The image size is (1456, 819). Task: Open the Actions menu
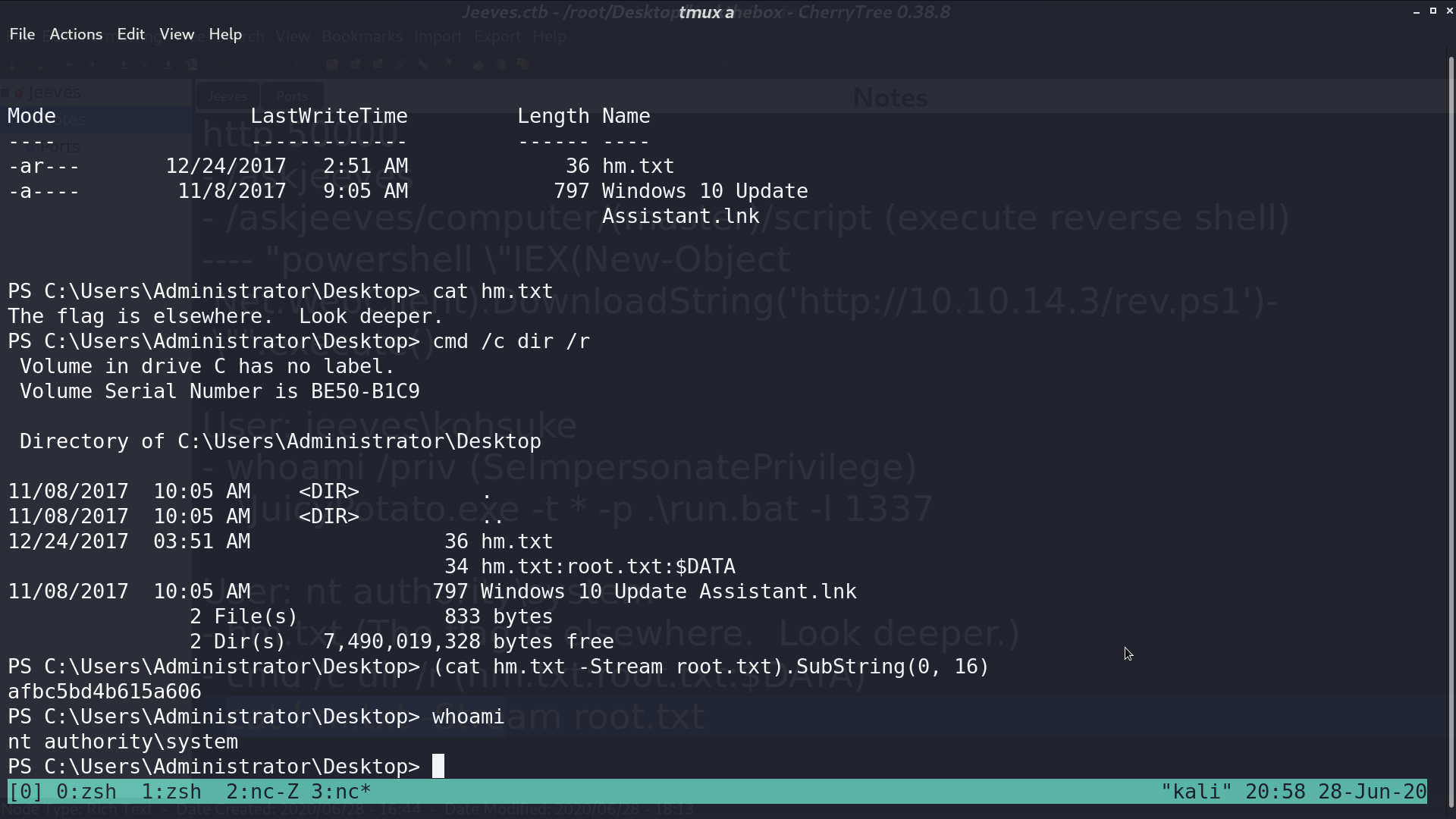pos(76,34)
